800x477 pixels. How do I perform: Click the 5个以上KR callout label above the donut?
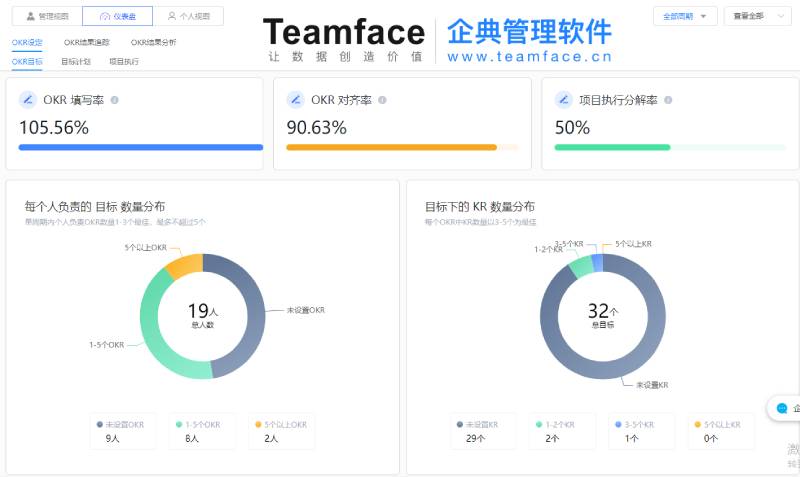click(x=633, y=244)
